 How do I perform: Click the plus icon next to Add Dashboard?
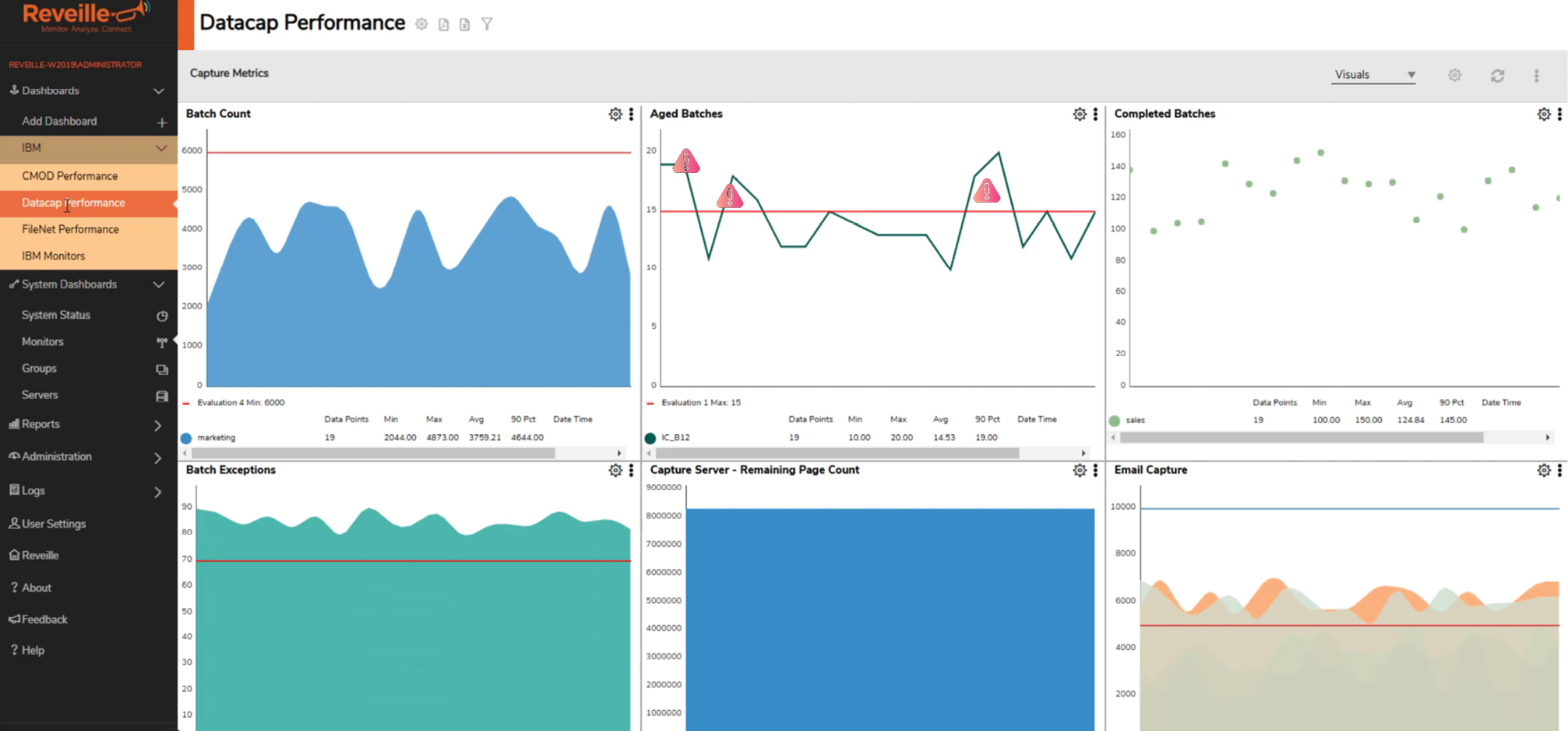tap(161, 122)
